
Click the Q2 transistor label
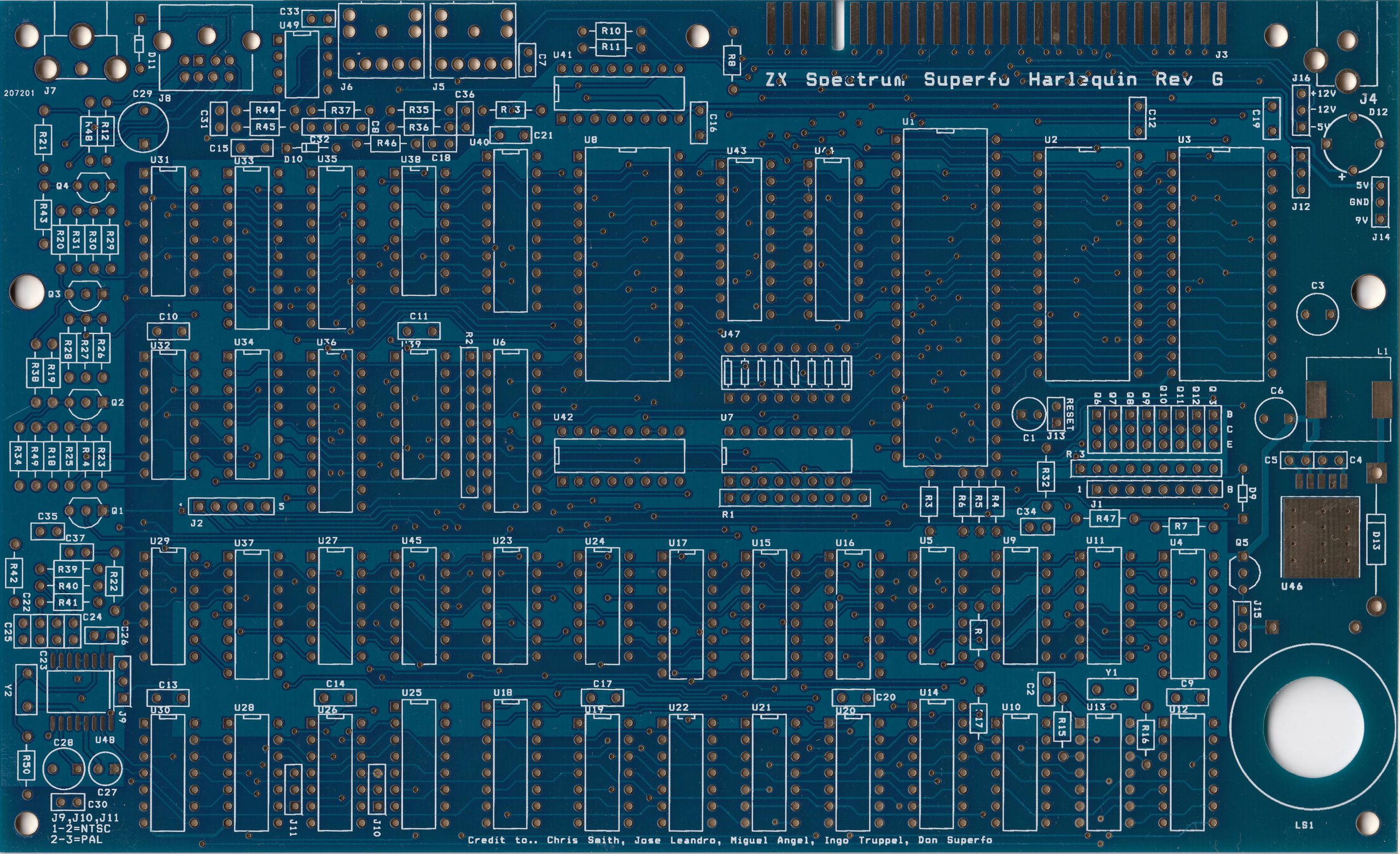pos(117,403)
